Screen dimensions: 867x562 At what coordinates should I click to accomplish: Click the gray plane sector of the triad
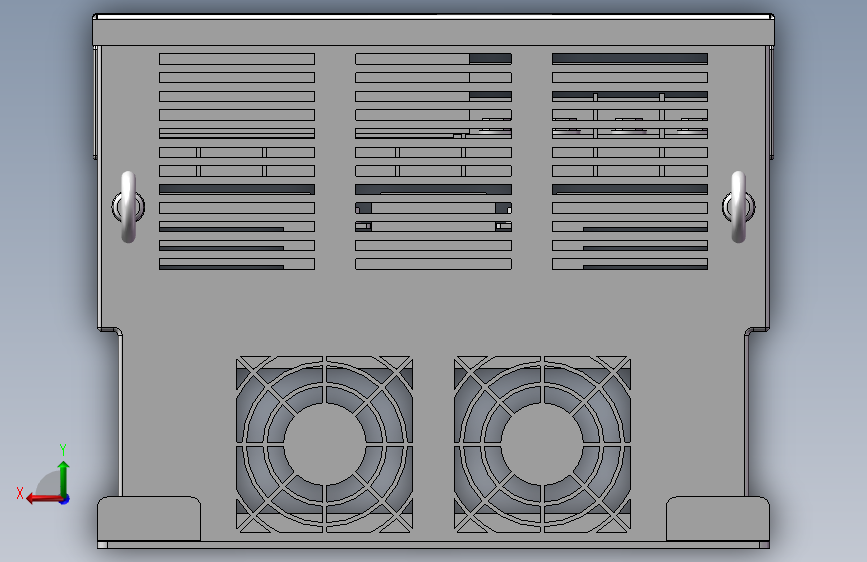click(50, 485)
